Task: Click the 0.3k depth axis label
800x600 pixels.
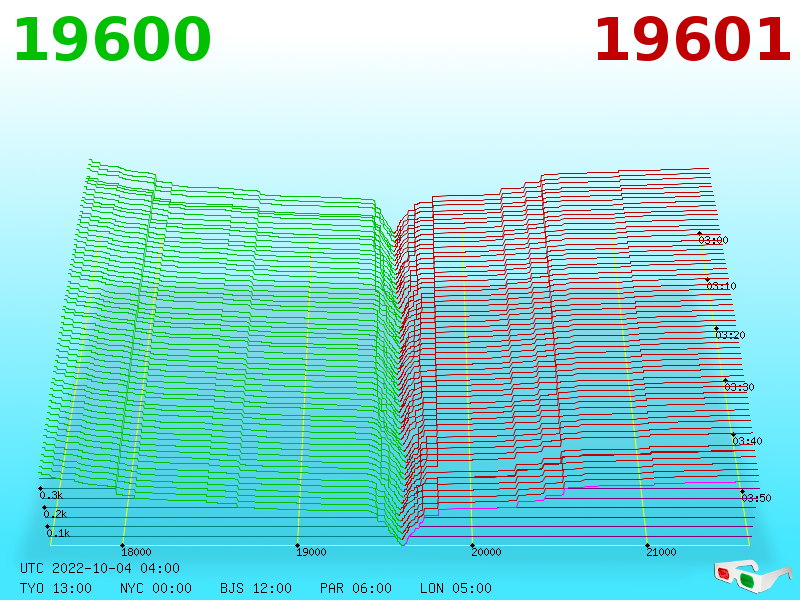Action: pyautogui.click(x=51, y=495)
